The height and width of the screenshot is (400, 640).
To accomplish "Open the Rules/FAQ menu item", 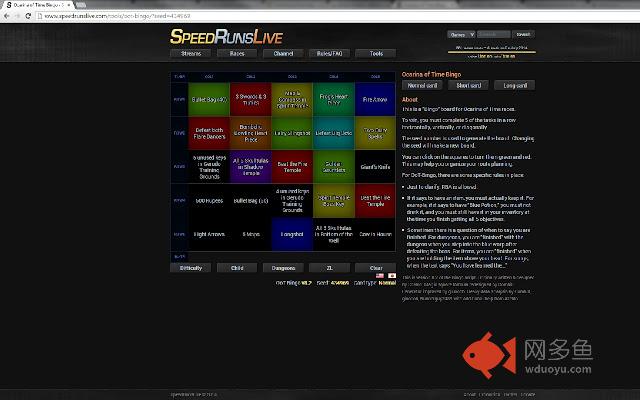I will pos(329,53).
